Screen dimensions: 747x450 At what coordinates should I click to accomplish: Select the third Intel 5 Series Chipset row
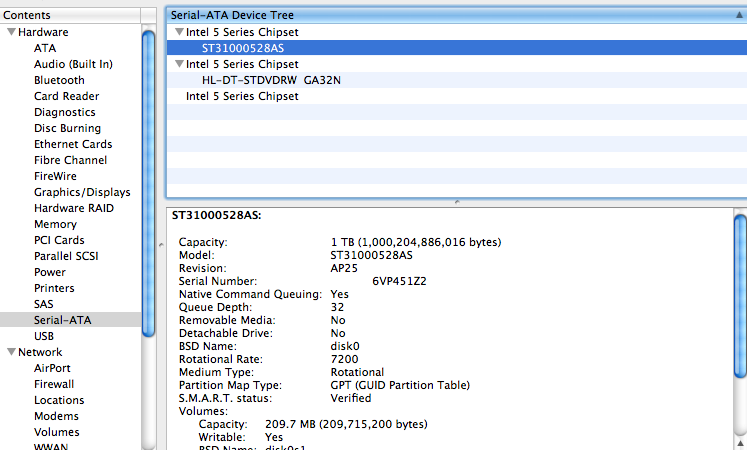click(x=456, y=96)
